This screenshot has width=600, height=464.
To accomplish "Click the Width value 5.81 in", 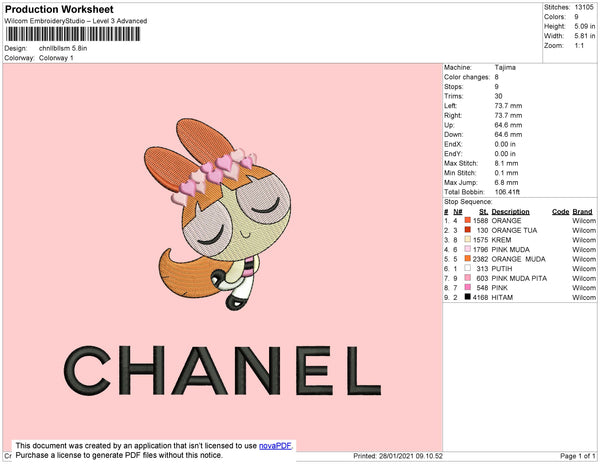I will click(585, 36).
